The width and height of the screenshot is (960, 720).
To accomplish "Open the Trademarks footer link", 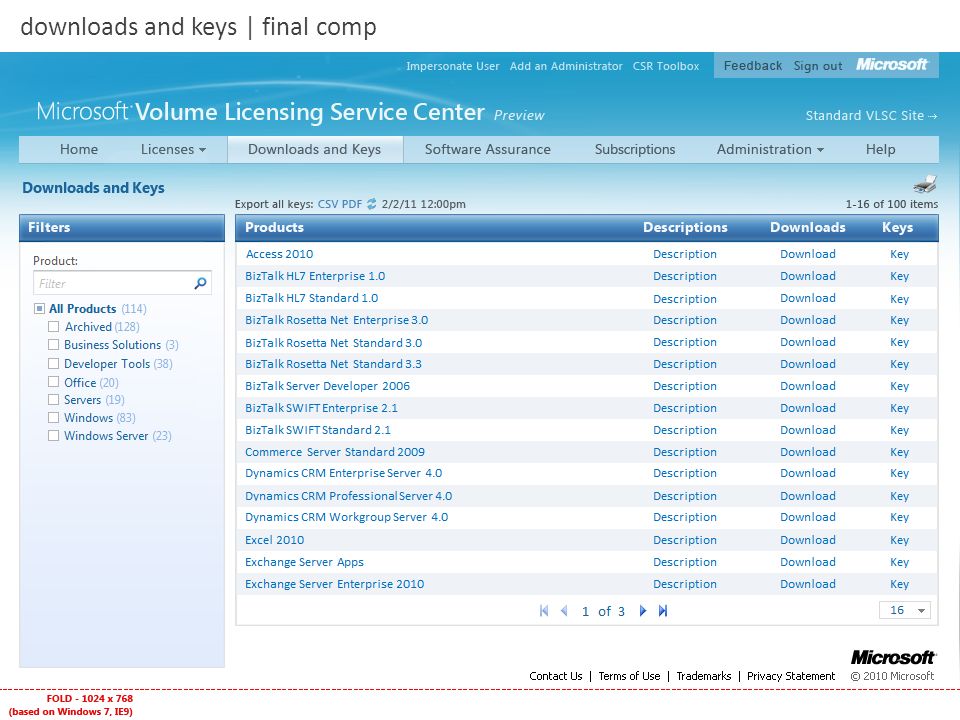I will click(x=703, y=676).
